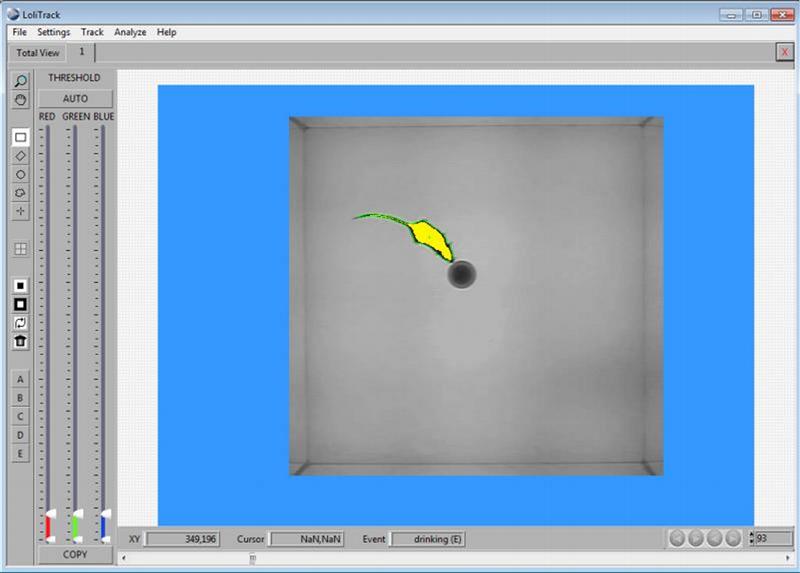Click the Cursor field showing NaN,NaN
This screenshot has height=573, width=800.
click(307, 539)
